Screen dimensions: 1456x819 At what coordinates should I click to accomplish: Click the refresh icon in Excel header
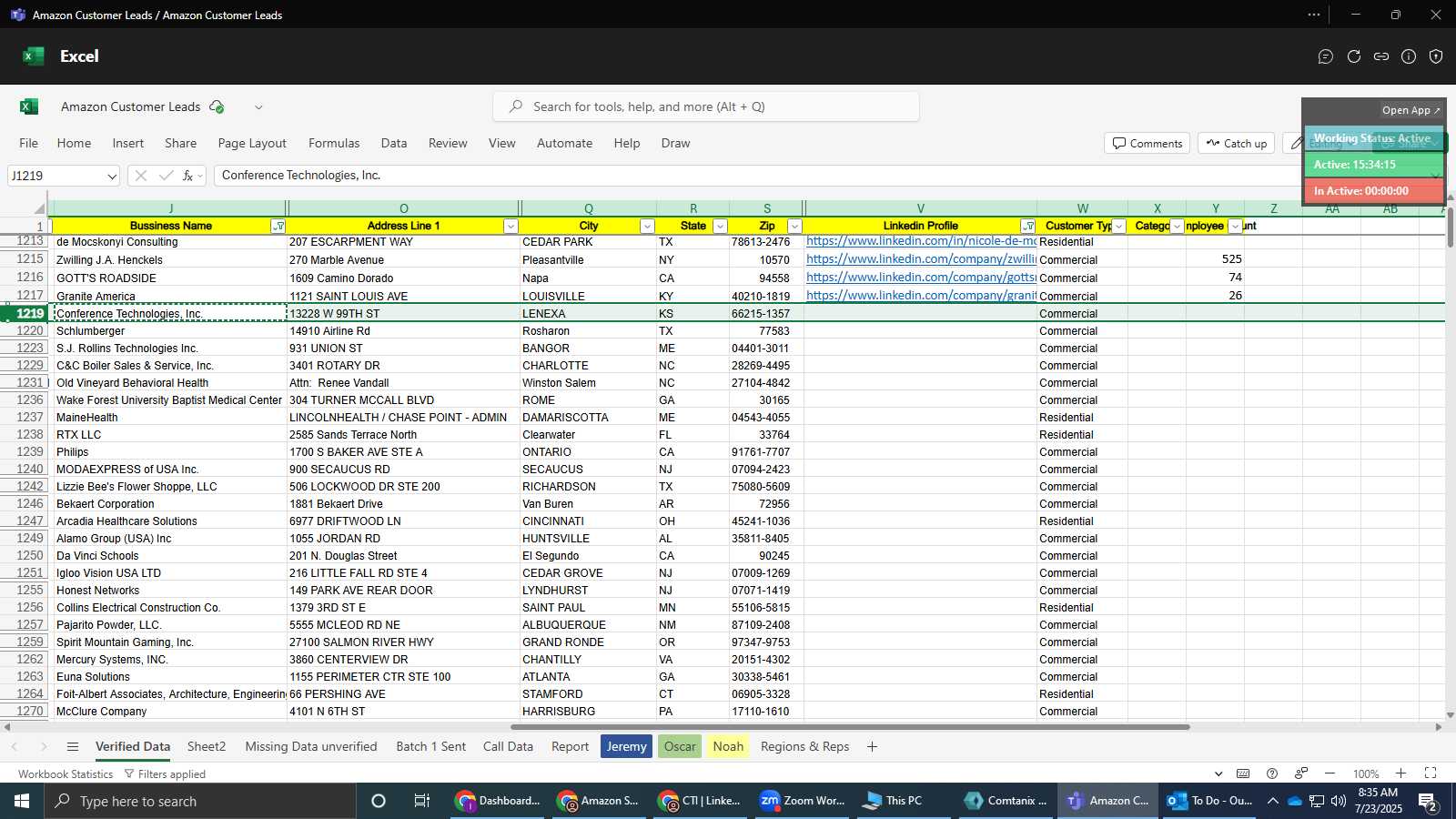coord(1354,56)
